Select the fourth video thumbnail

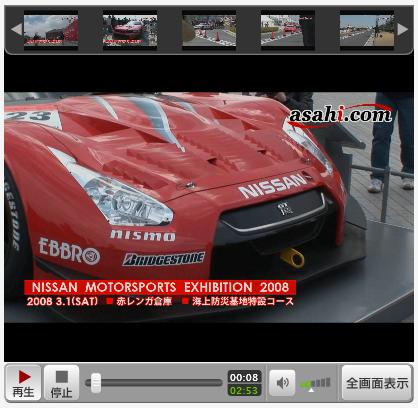point(288,30)
